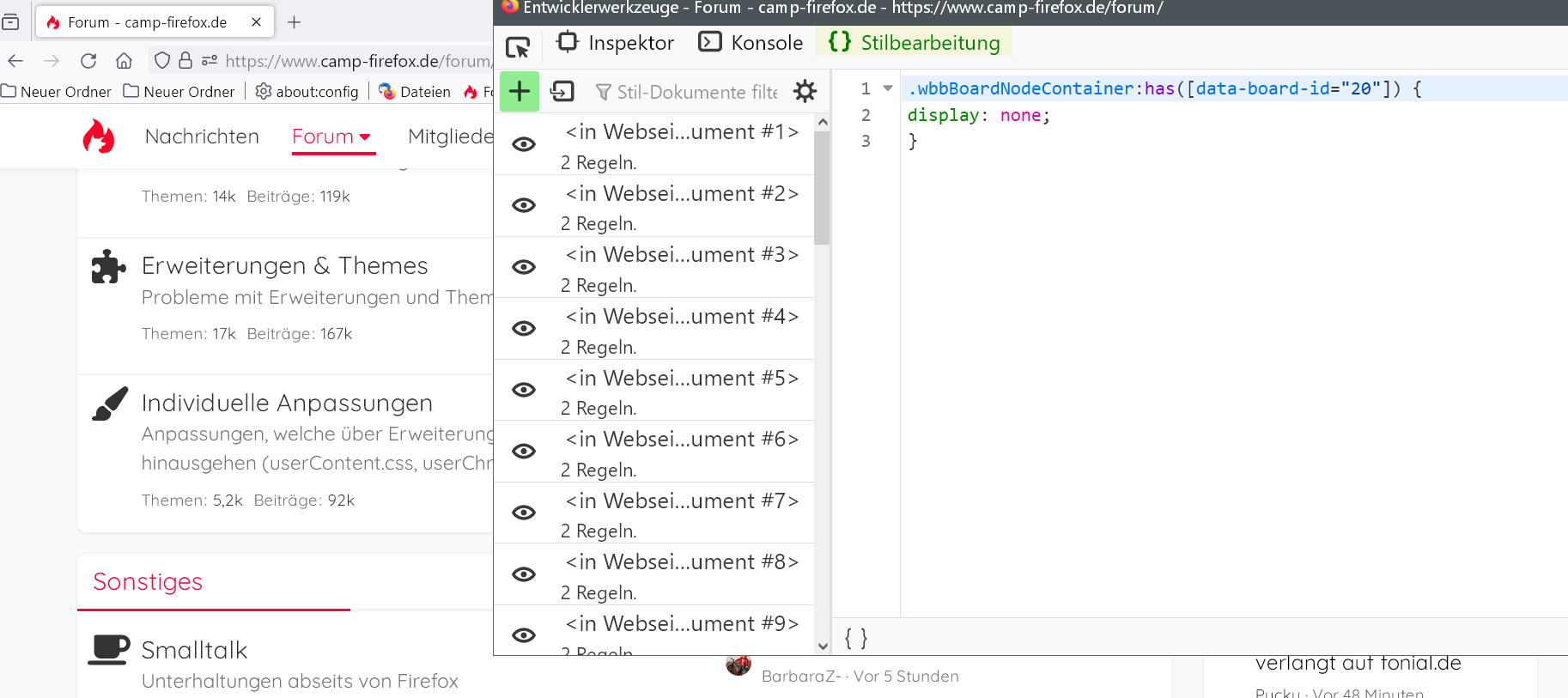The height and width of the screenshot is (698, 1568).
Task: Click the element picker icon
Action: pos(518,46)
